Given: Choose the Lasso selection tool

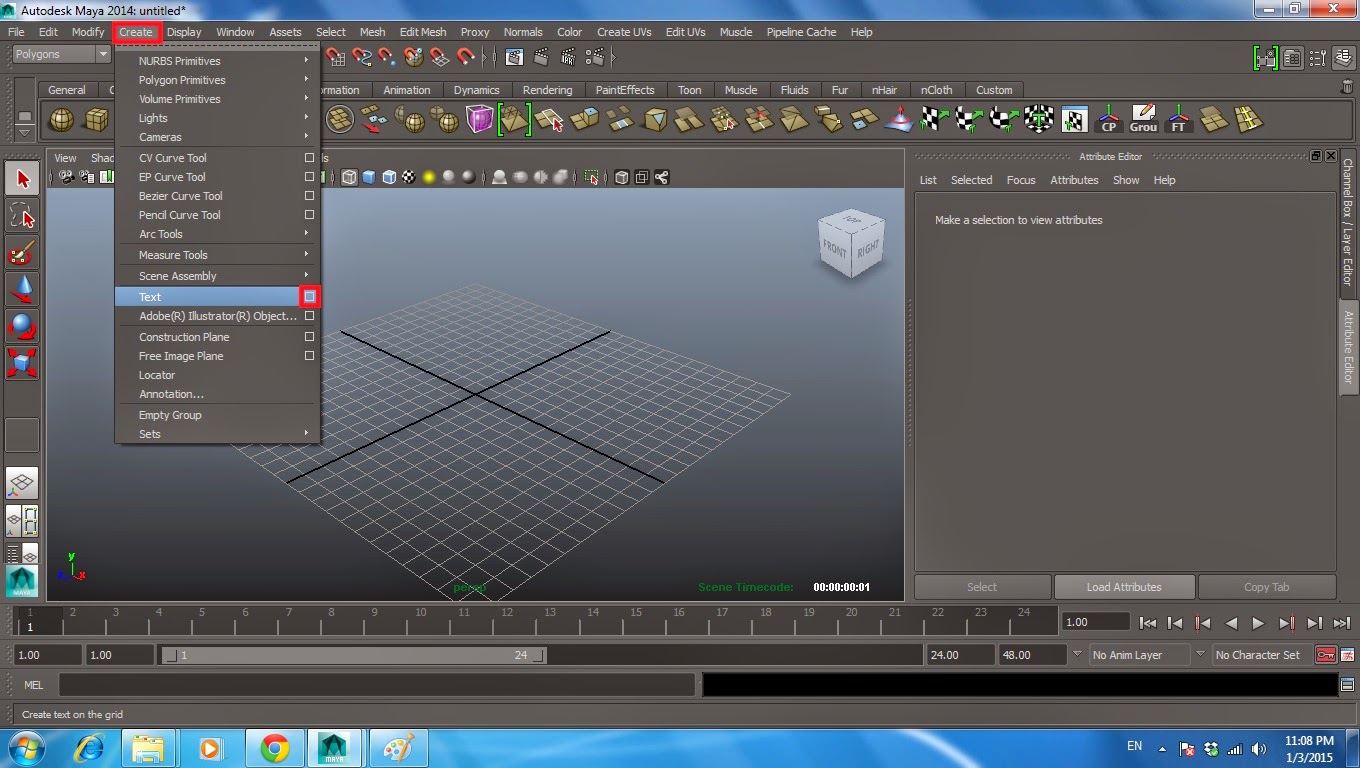Looking at the screenshot, I should [22, 216].
